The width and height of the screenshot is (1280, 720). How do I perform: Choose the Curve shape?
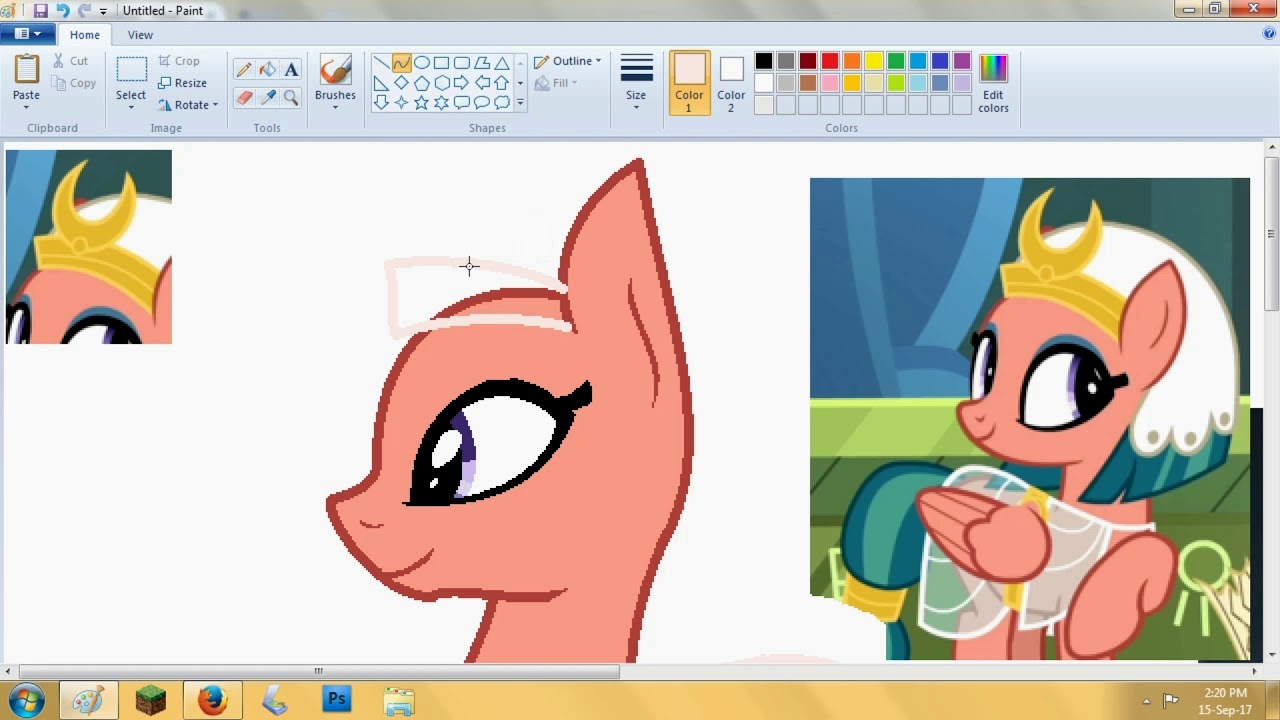[401, 63]
